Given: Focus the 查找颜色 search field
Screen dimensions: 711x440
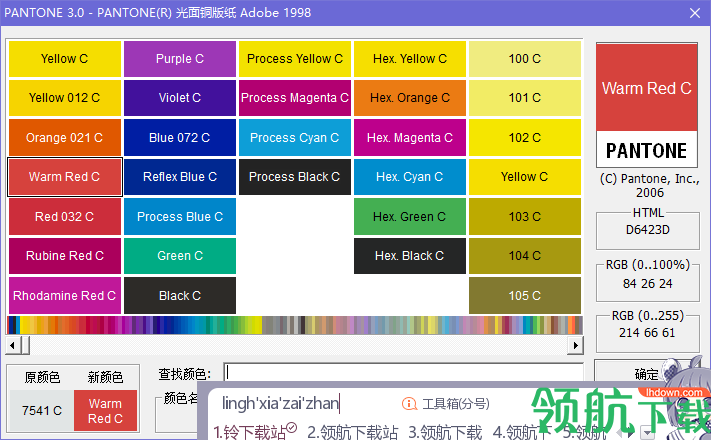Looking at the screenshot, I should (x=404, y=373).
